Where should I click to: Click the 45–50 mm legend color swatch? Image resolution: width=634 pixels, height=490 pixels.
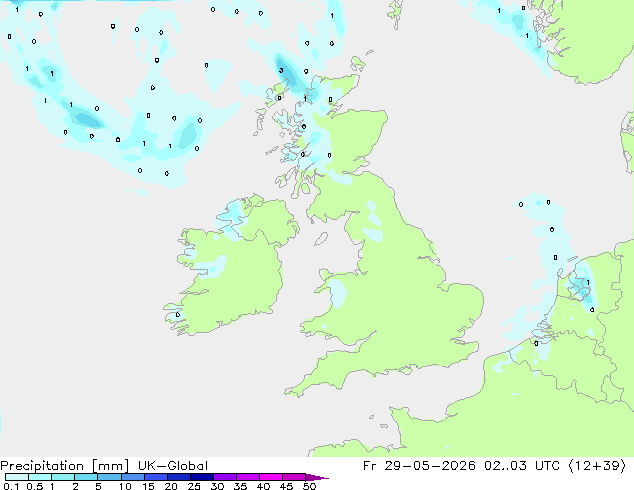[294, 477]
